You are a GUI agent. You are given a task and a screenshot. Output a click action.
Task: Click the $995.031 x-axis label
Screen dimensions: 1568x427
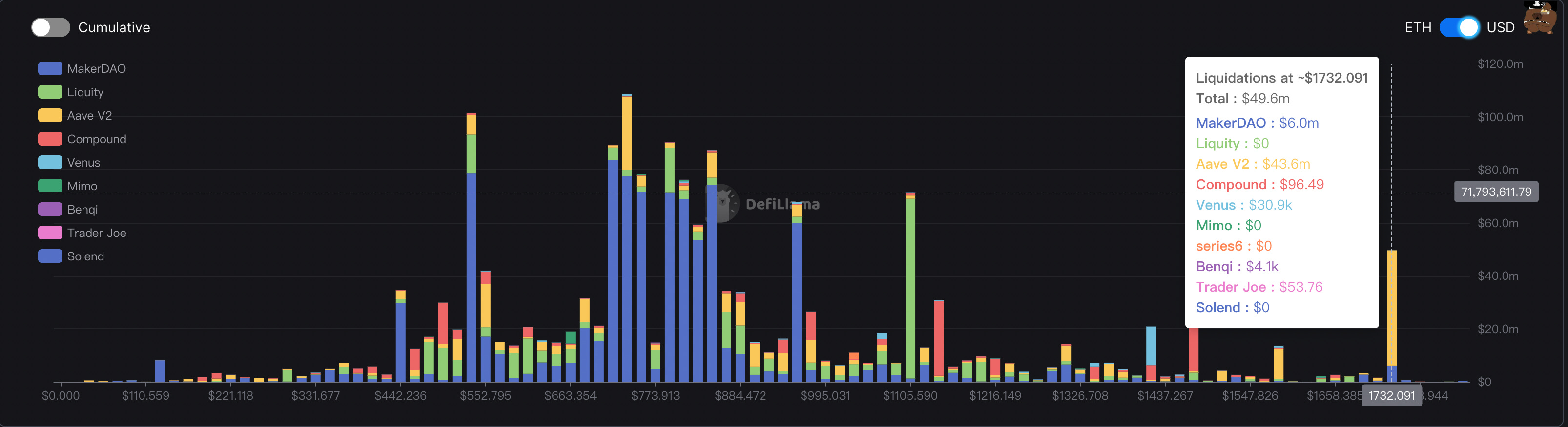825,396
